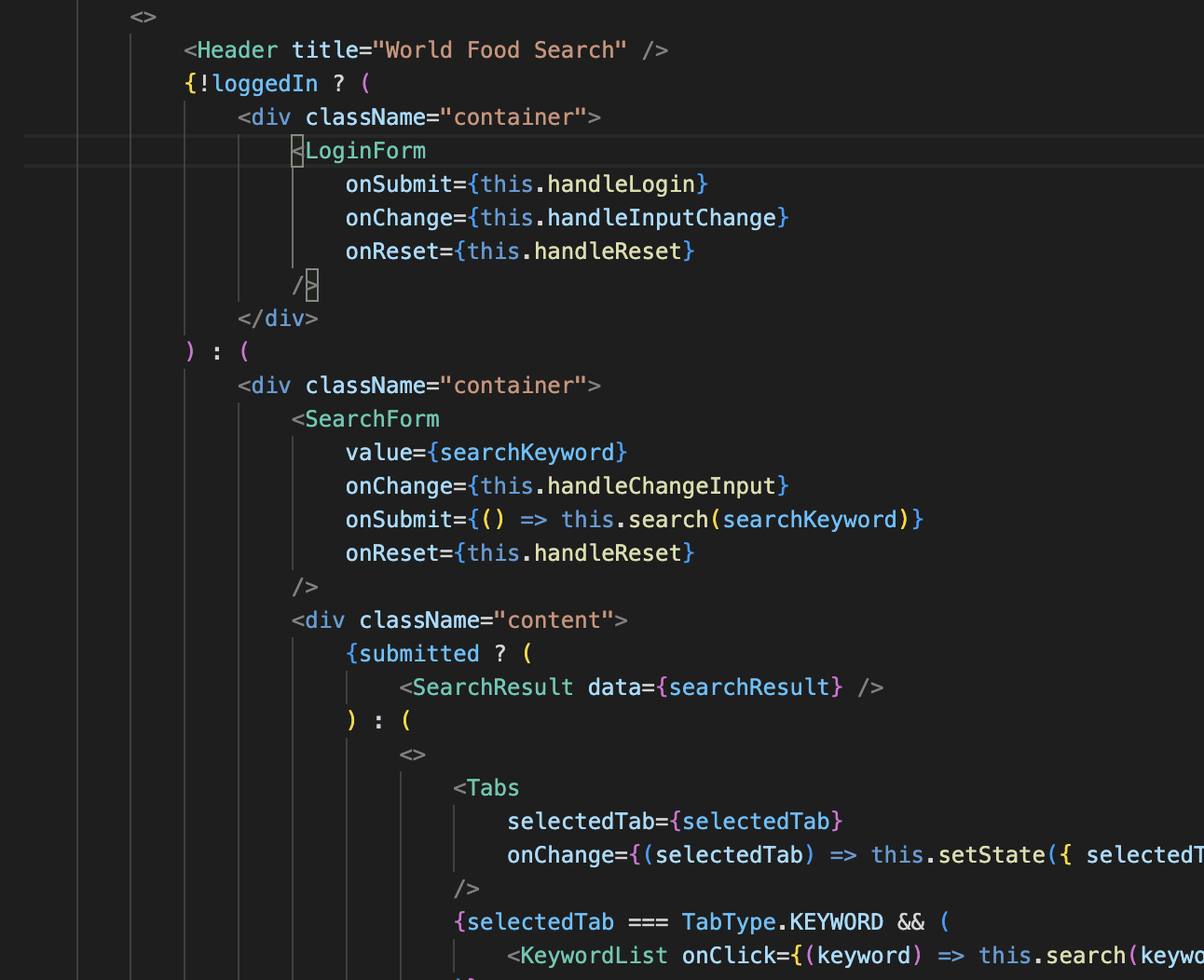
Task: Click the selectedTab attribute of Tabs
Action: point(581,822)
